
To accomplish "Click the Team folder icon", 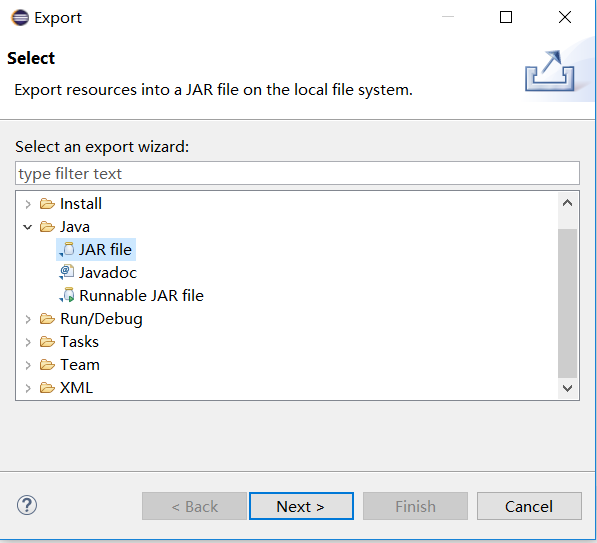I will click(x=47, y=365).
